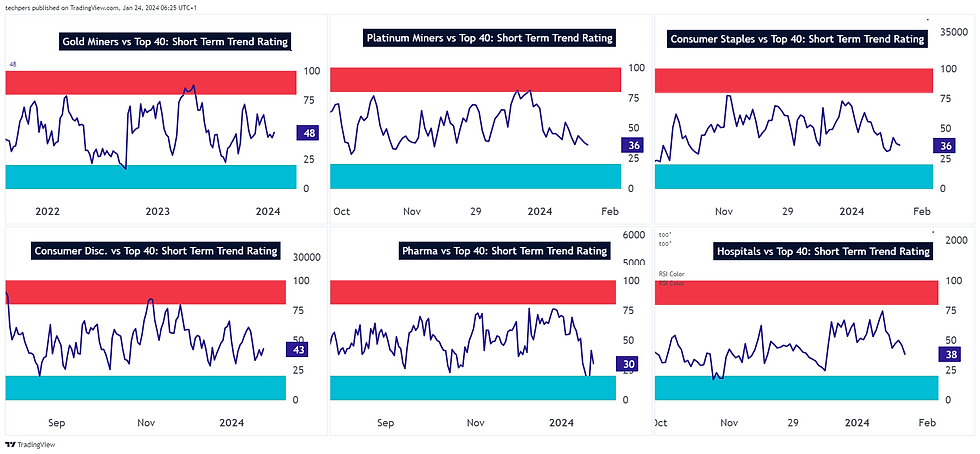The image size is (980, 454).
Task: Click the Pharma vs Top 40 chart title
Action: pos(503,250)
